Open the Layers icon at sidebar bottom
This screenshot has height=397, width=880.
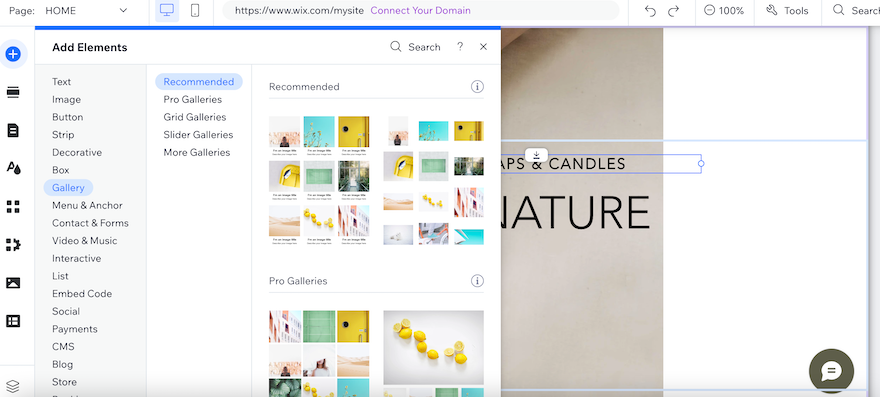(13, 386)
